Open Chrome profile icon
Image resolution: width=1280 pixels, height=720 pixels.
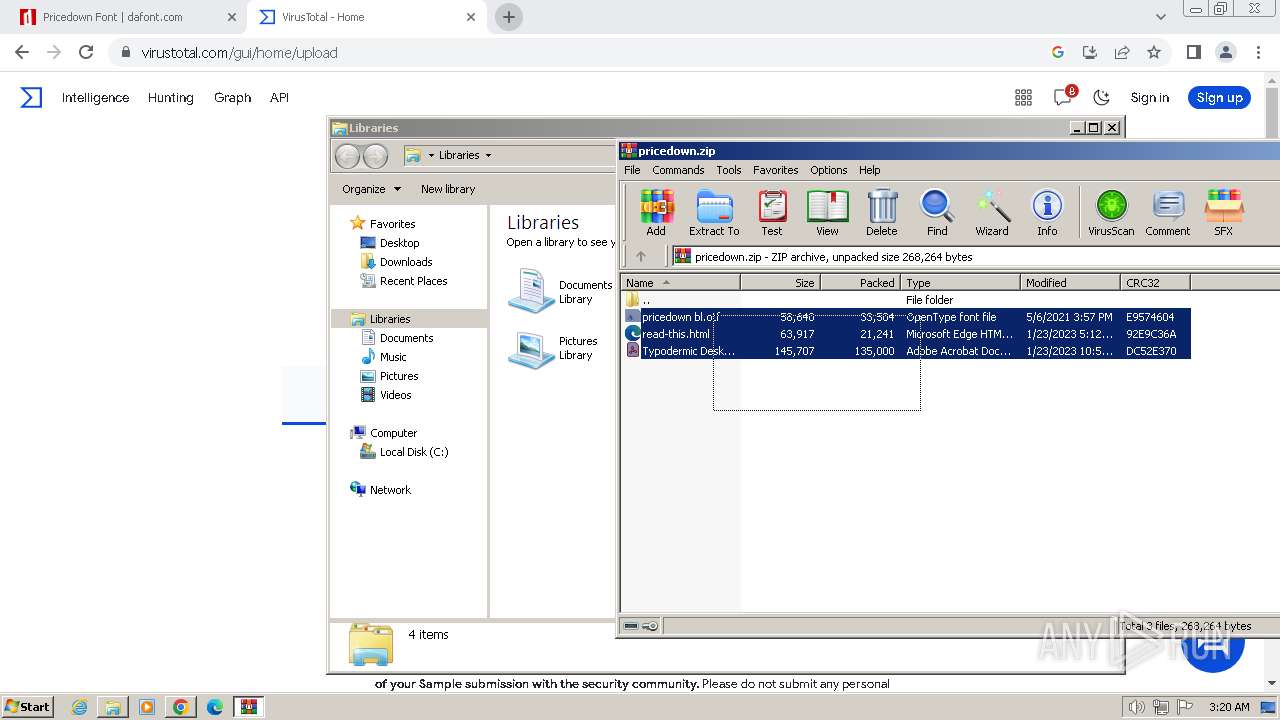click(x=1225, y=52)
